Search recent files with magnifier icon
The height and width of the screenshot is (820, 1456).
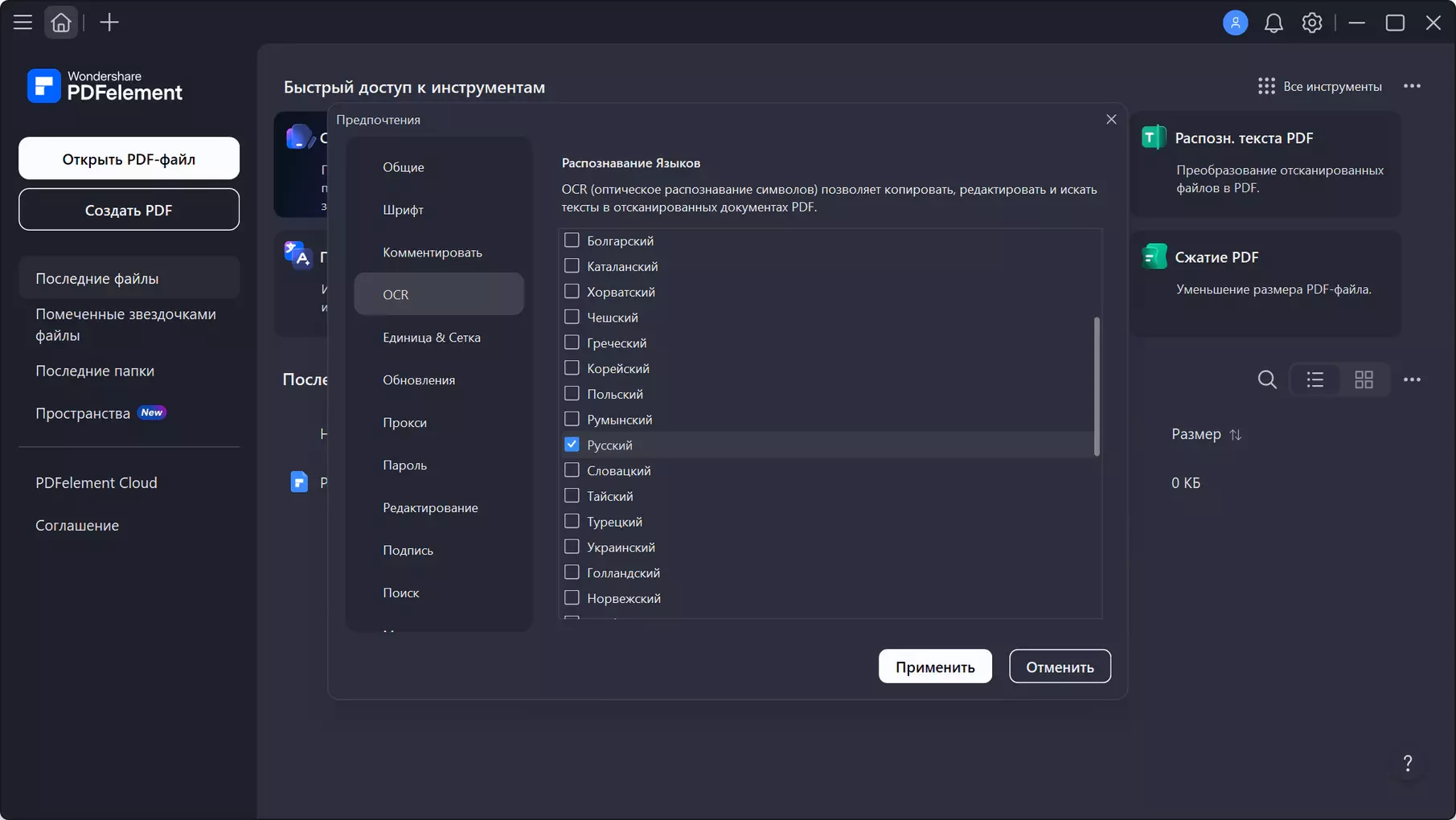[1267, 379]
